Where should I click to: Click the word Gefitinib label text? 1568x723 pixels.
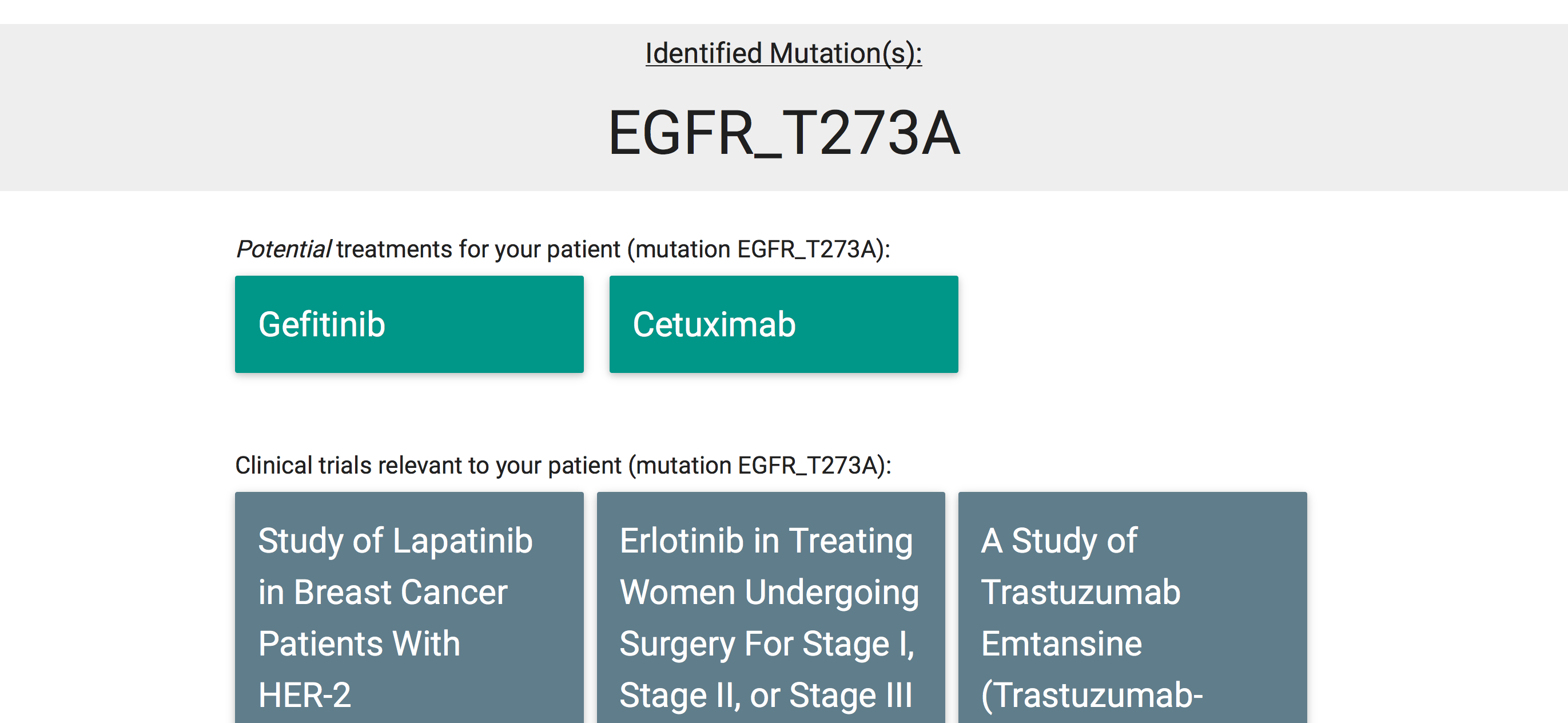point(321,324)
